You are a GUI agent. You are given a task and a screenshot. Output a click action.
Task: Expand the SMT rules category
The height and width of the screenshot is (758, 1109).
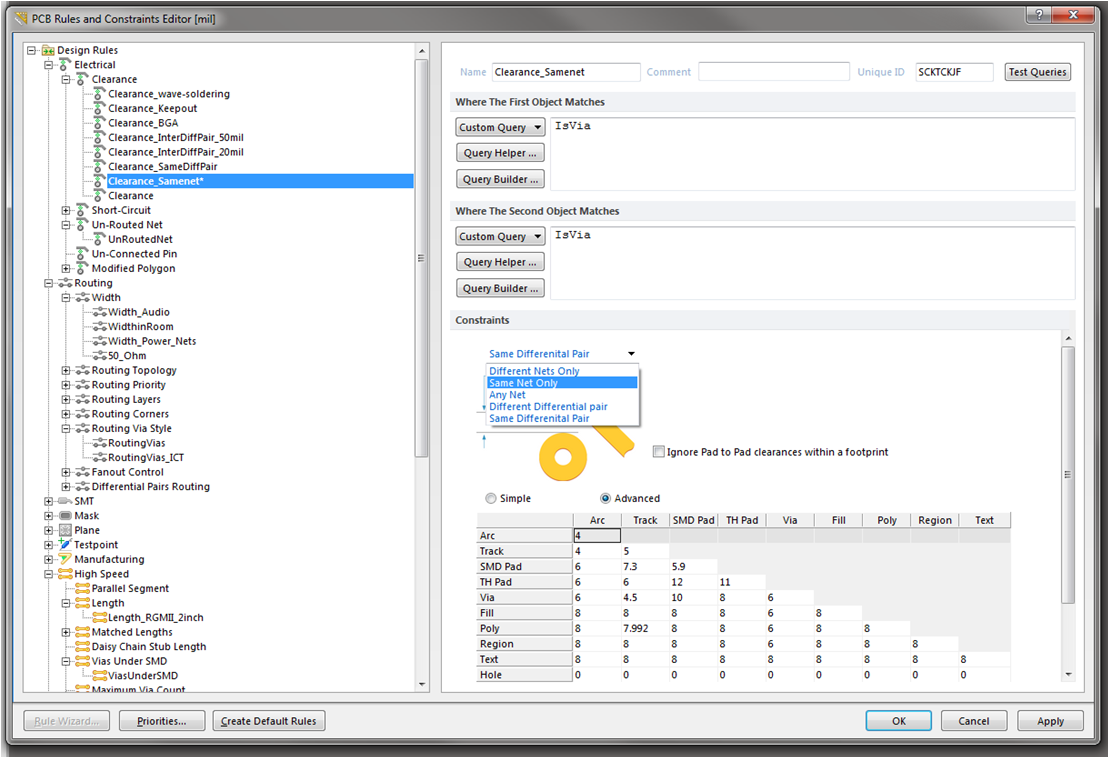[49, 501]
